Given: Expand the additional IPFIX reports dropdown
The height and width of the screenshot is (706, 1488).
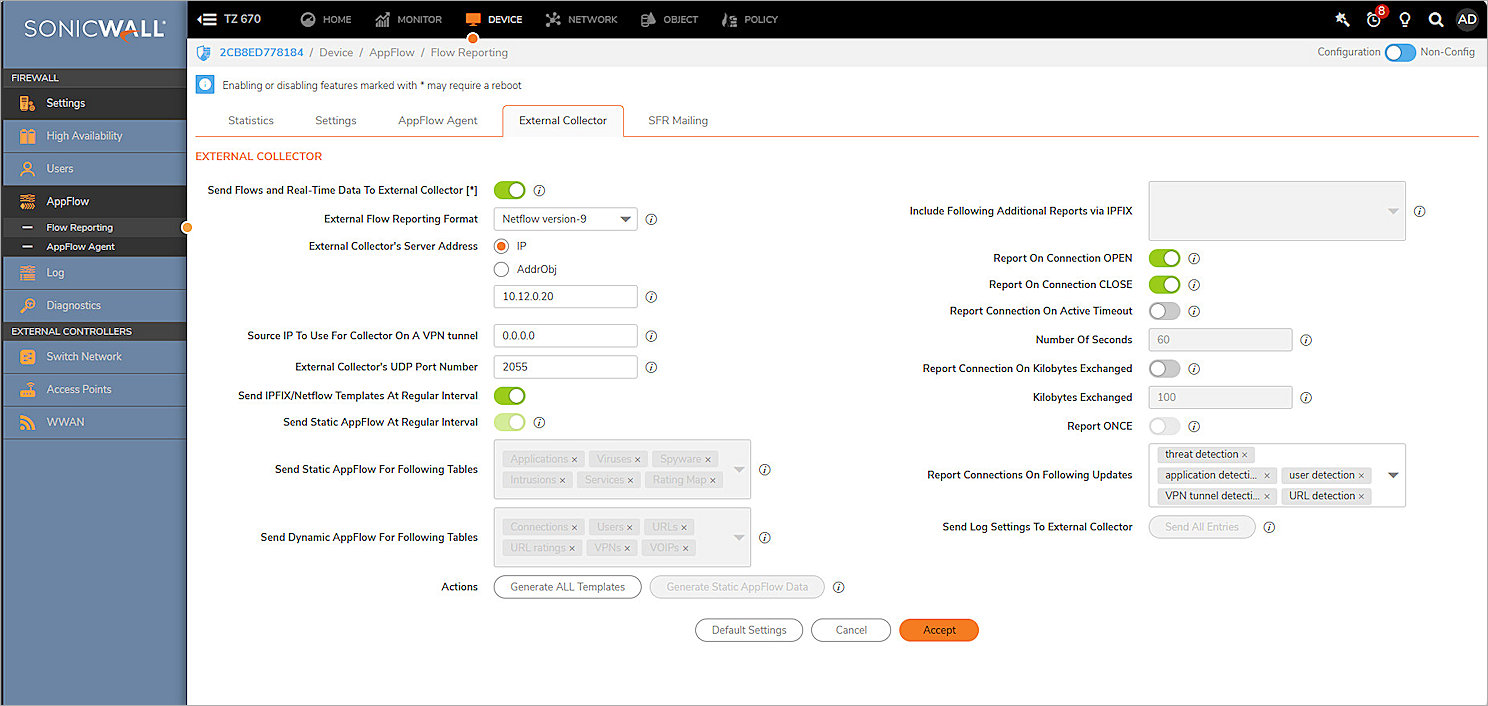Looking at the screenshot, I should point(1393,211).
